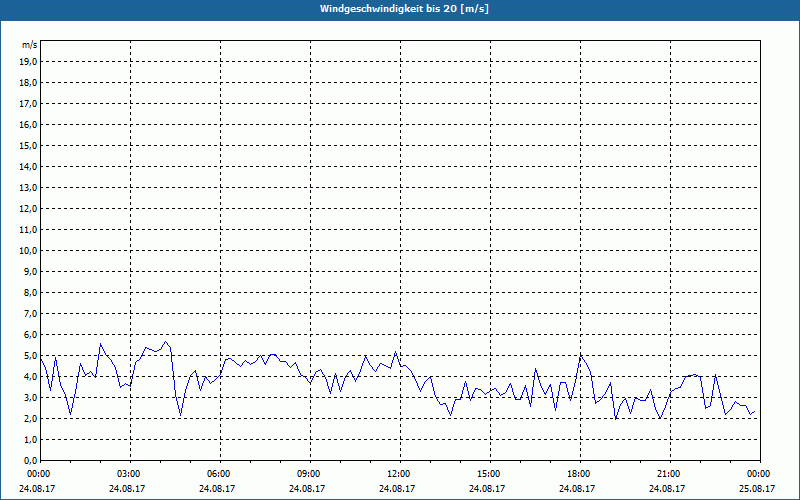
Task: Select the '5,0' y-axis value
Action: [30, 356]
